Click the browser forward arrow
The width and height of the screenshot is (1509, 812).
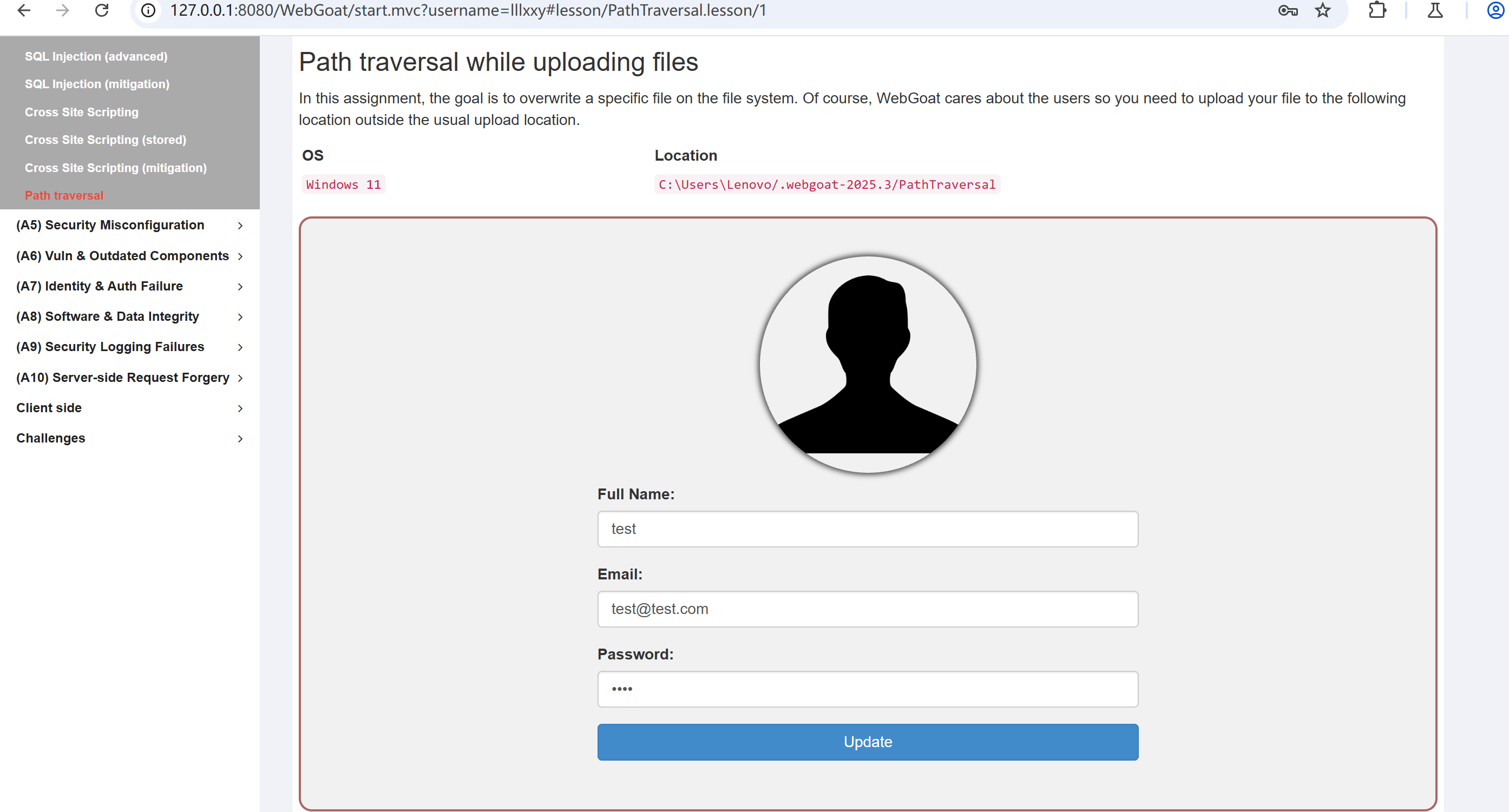click(63, 10)
